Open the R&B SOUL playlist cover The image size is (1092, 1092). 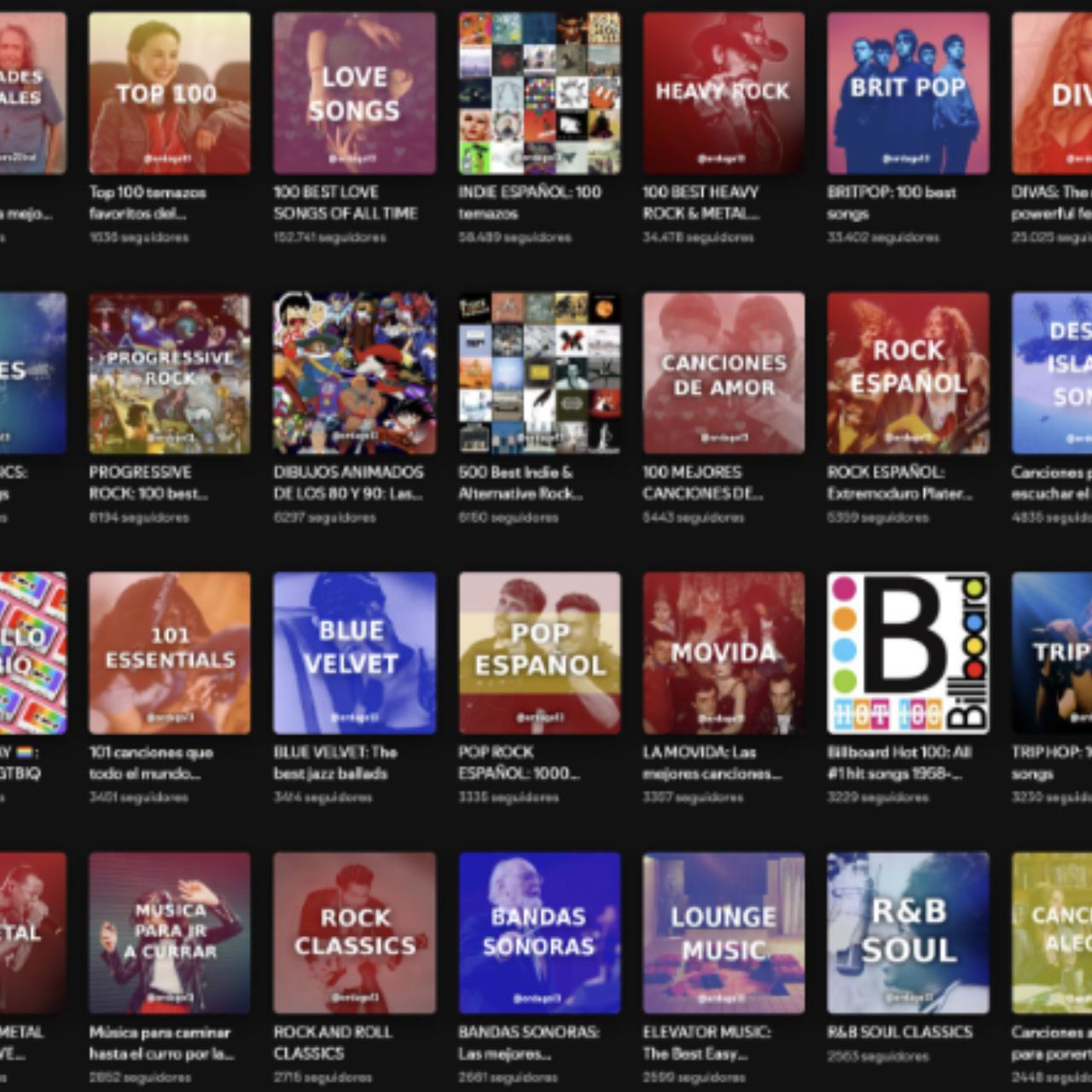pyautogui.click(x=908, y=932)
